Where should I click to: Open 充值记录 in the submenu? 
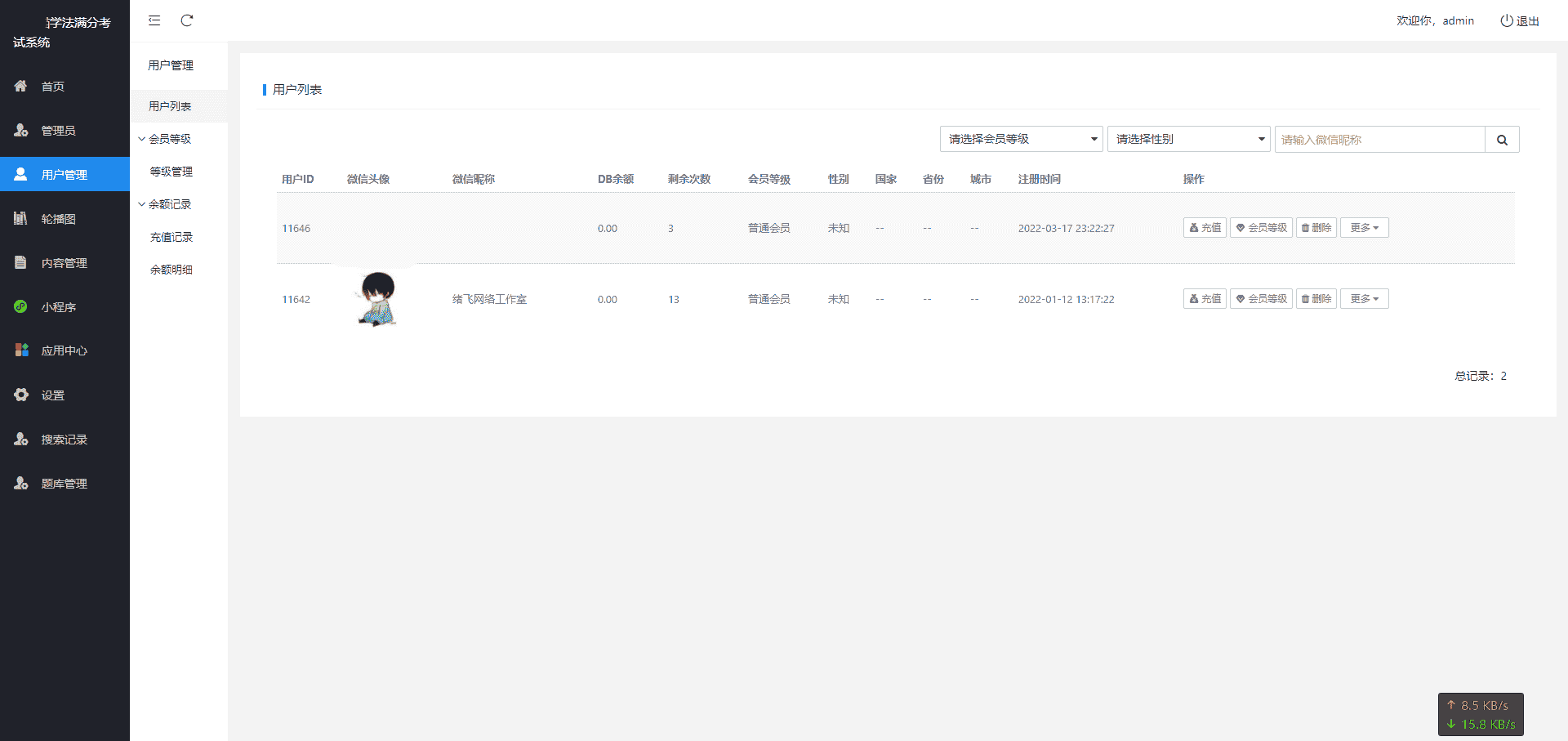pyautogui.click(x=171, y=237)
